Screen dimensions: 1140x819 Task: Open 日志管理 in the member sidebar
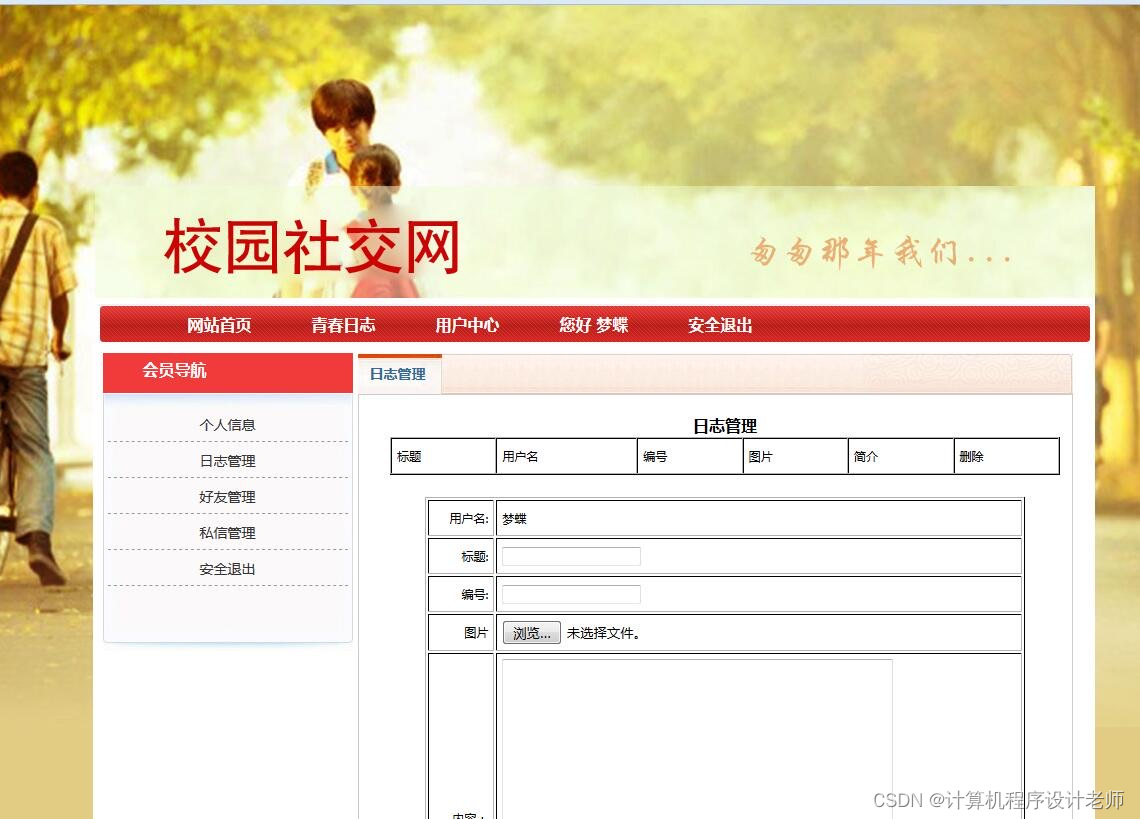(x=228, y=461)
